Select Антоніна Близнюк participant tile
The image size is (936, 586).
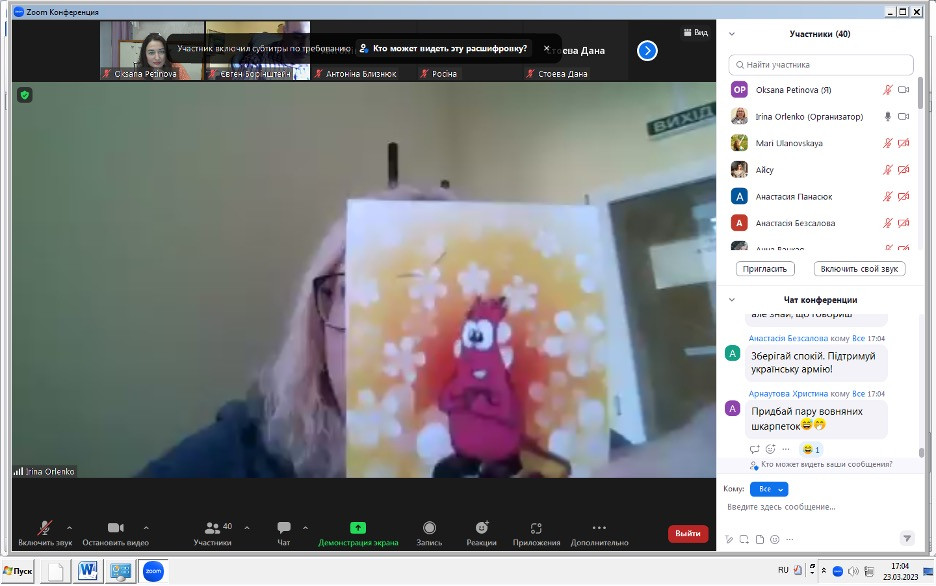(x=364, y=51)
